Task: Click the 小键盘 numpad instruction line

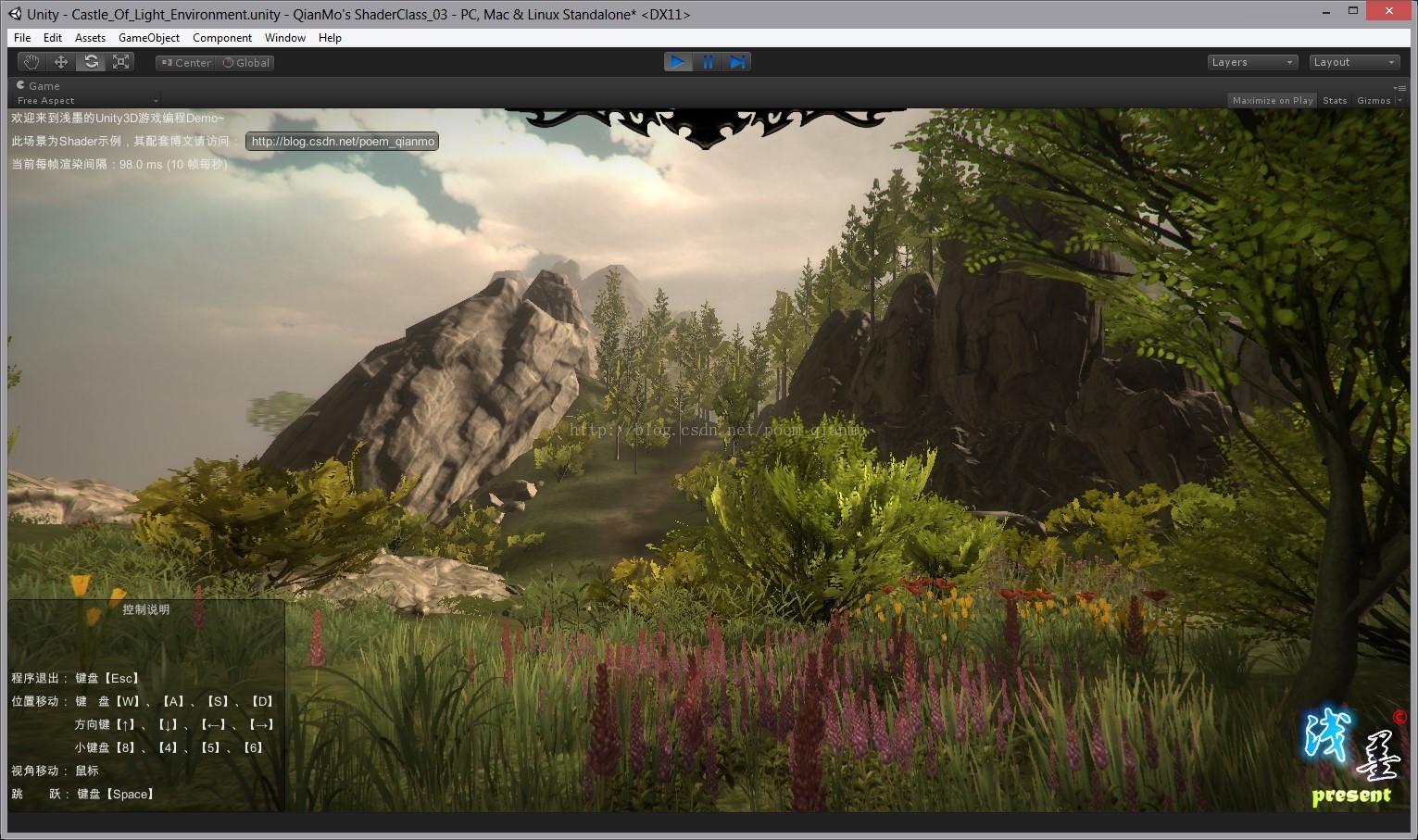Action: pos(171,747)
